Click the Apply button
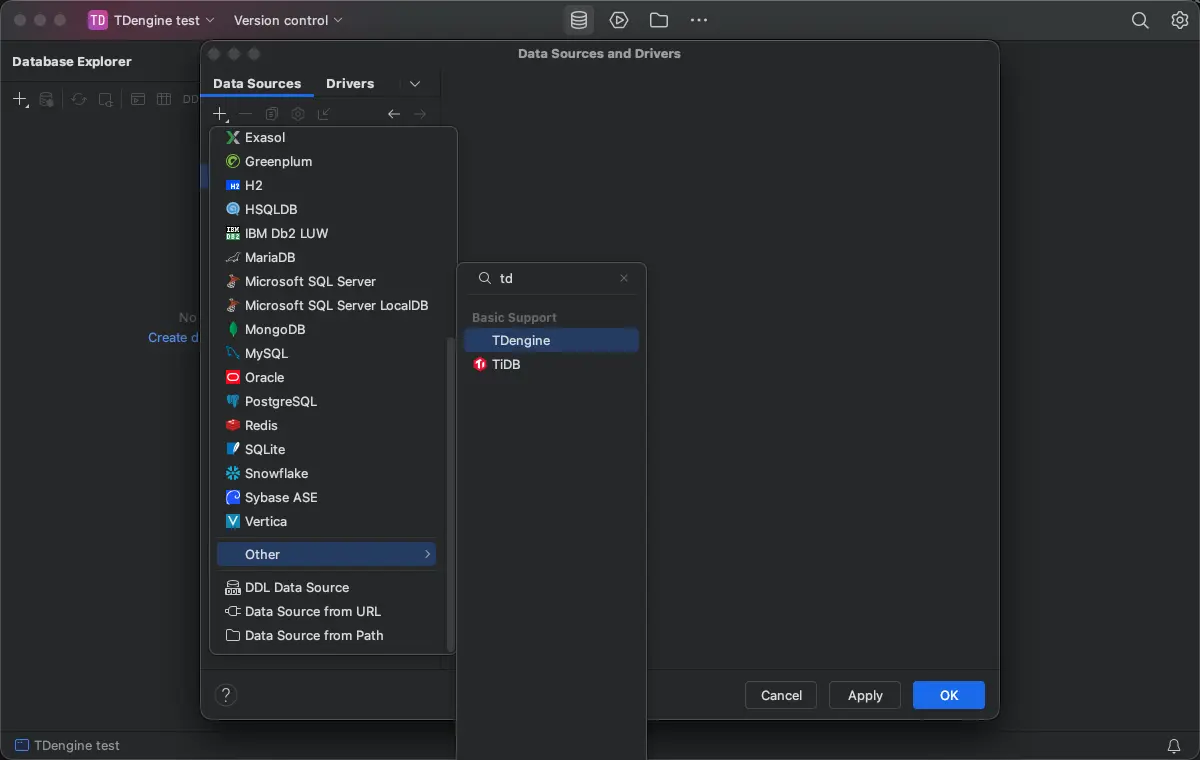The width and height of the screenshot is (1200, 760). (x=865, y=695)
